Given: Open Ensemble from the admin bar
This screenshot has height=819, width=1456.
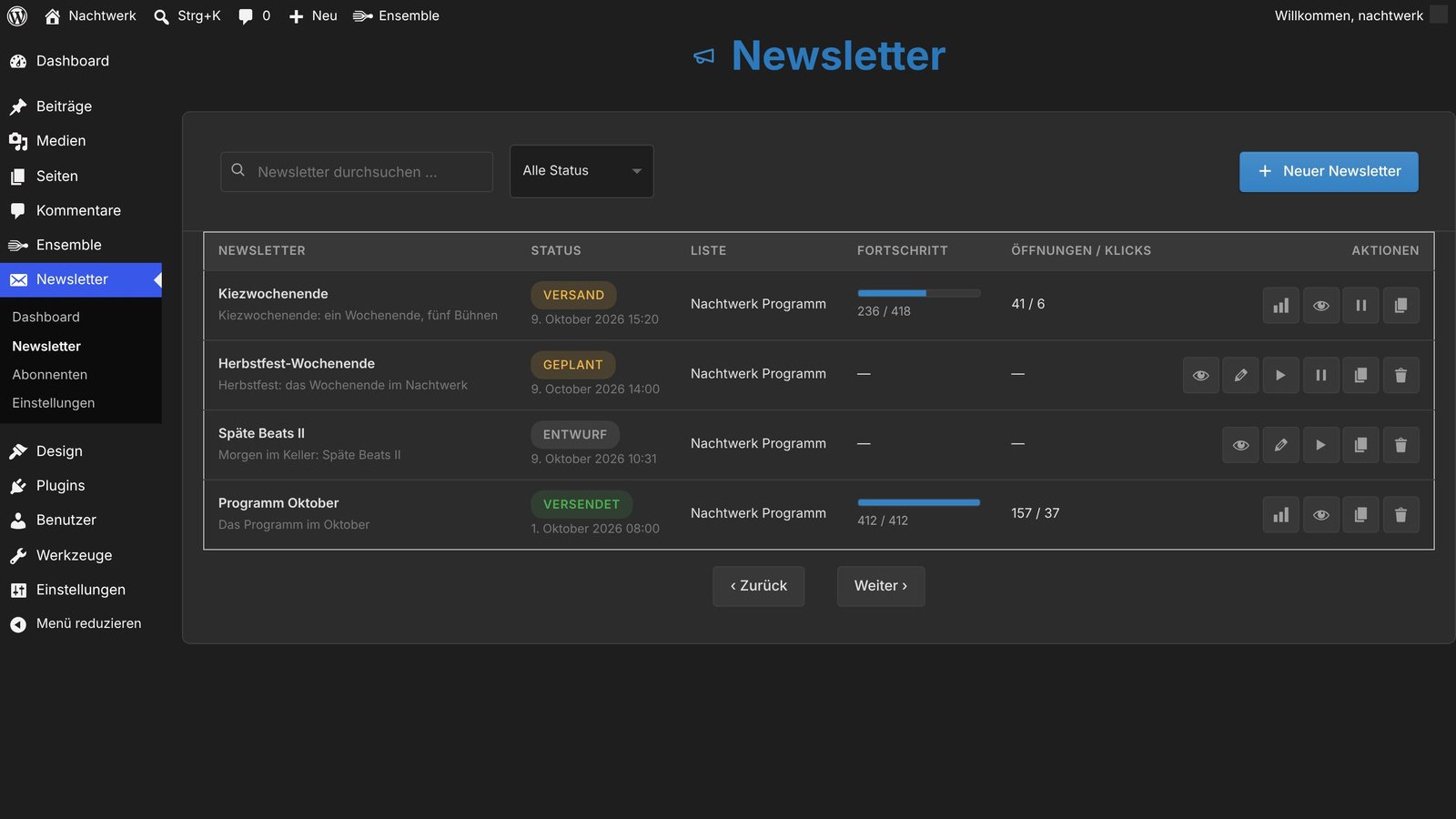Looking at the screenshot, I should [396, 15].
